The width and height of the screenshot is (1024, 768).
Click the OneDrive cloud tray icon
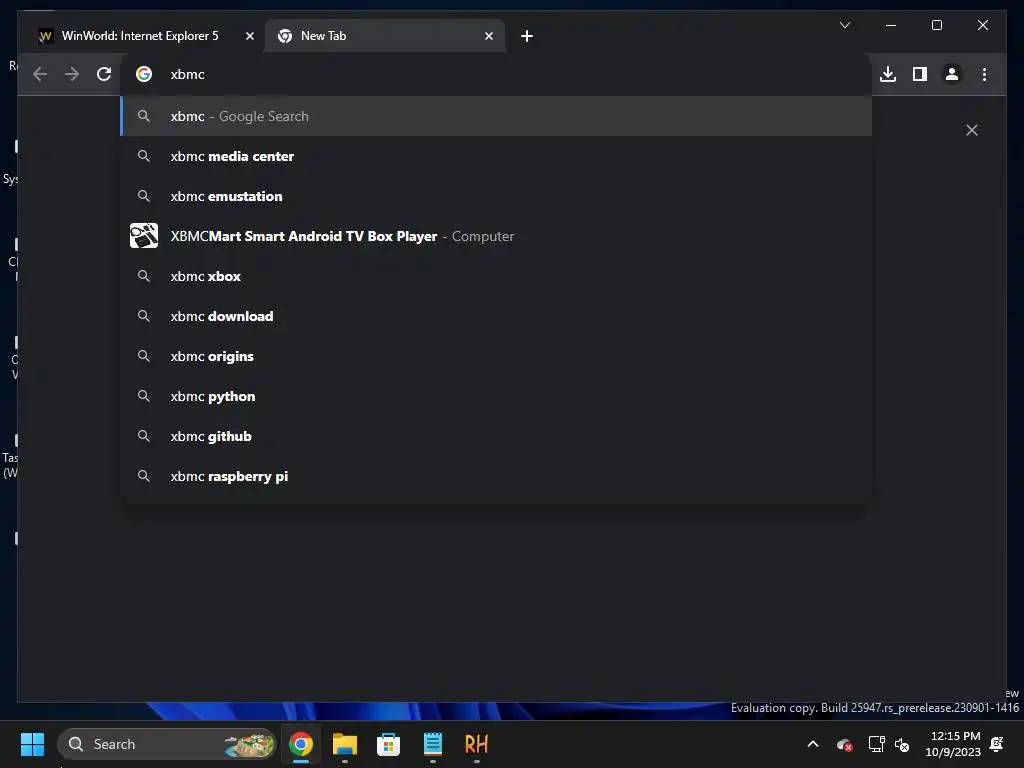pos(844,744)
